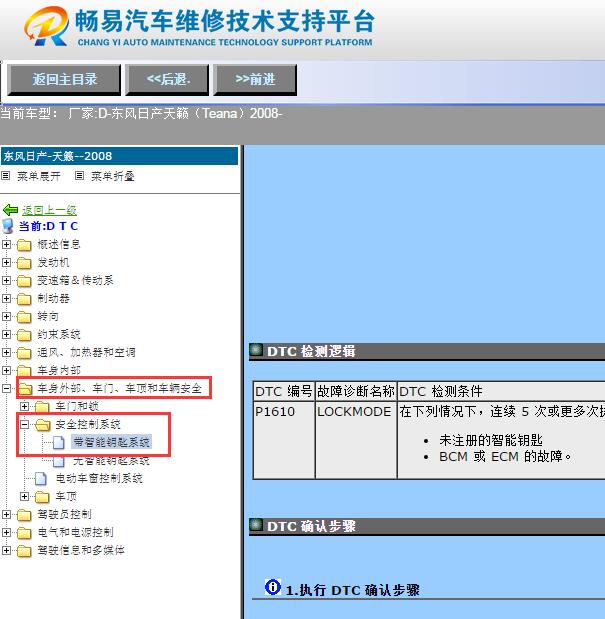Expand the 车顶 tree node
The height and width of the screenshot is (619, 605).
[24, 496]
